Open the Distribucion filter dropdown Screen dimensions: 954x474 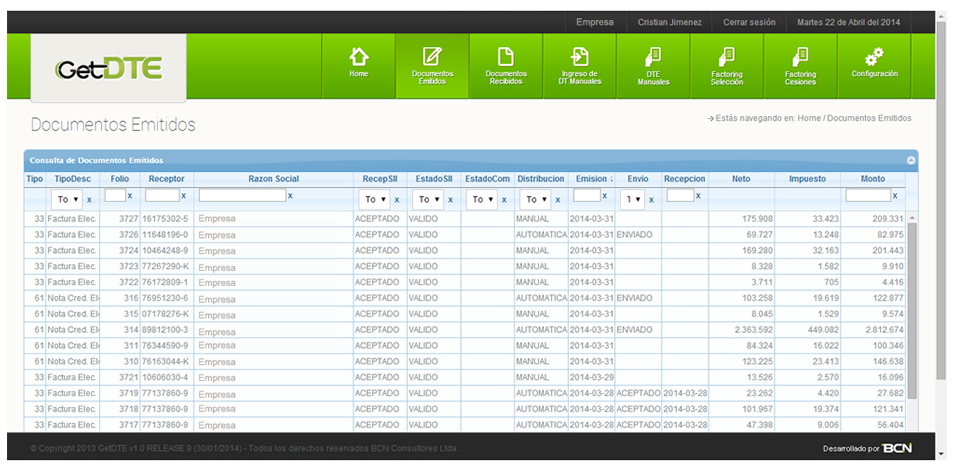(535, 200)
